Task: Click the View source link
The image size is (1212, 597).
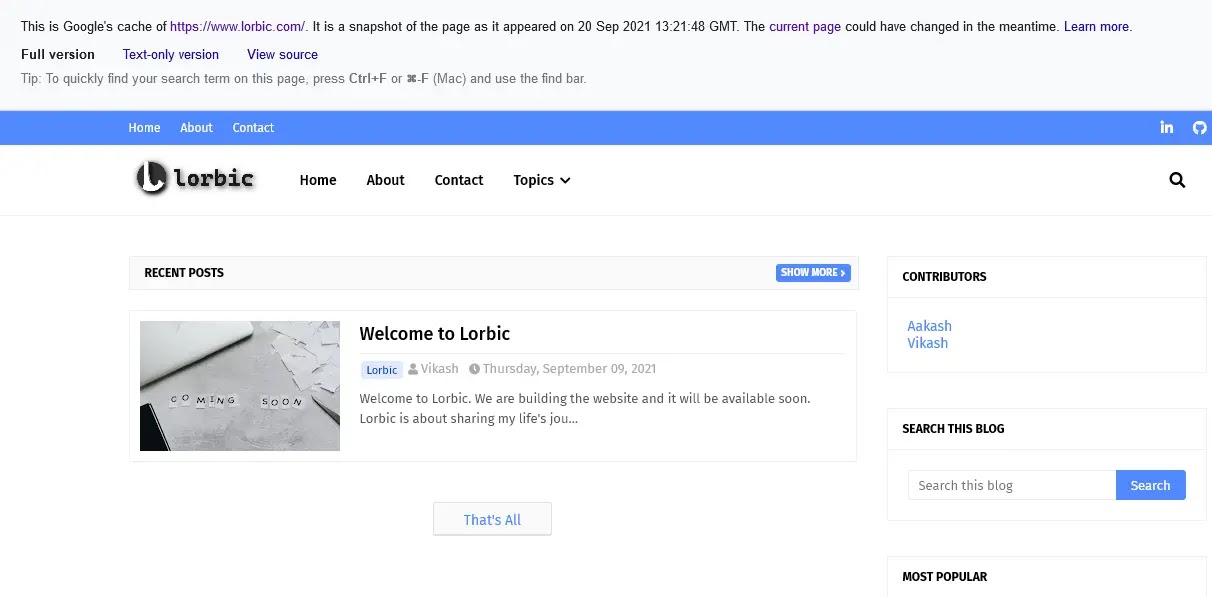Action: click(x=283, y=55)
